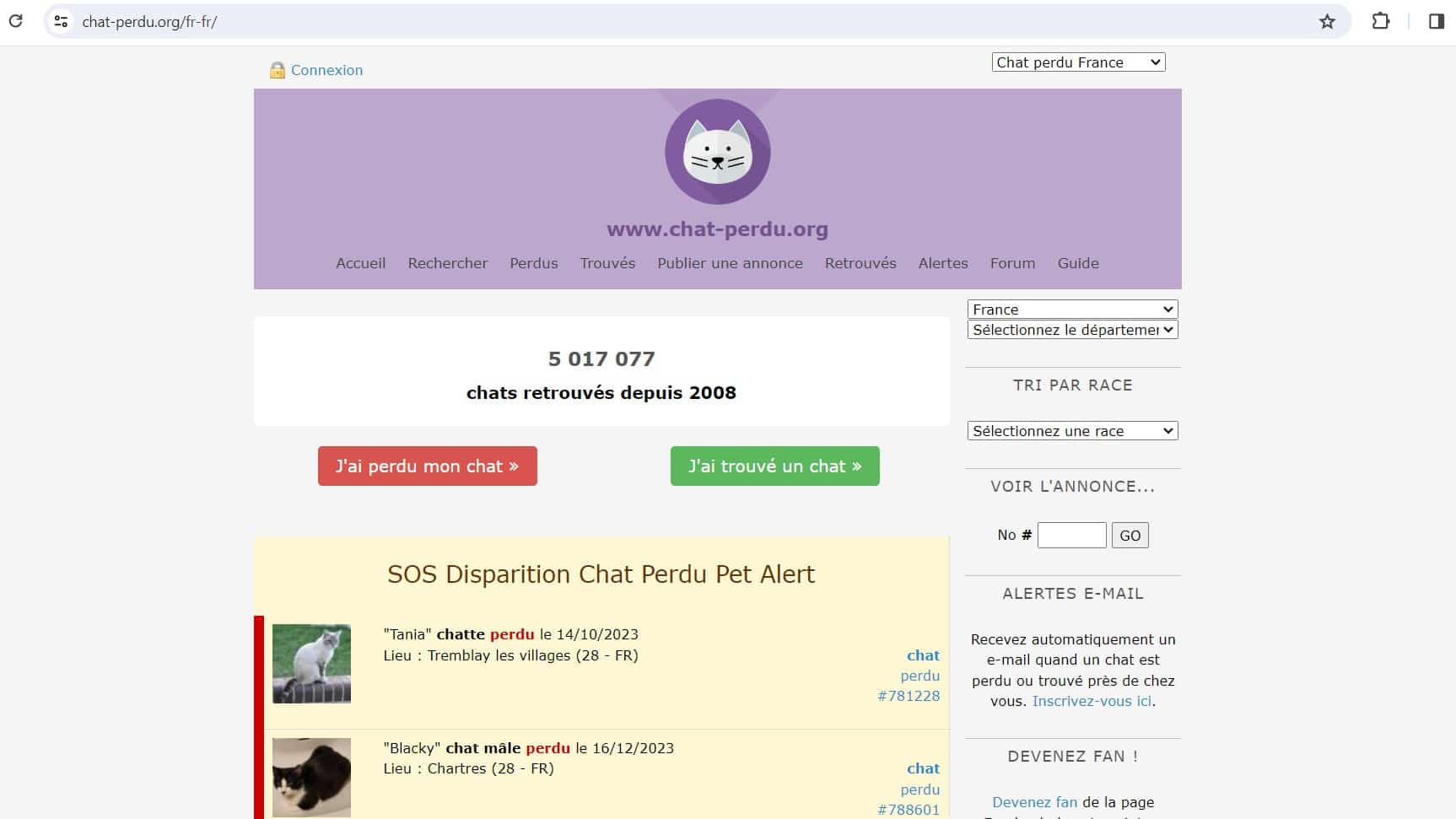Click the GO button next to announcement number

[x=1130, y=536]
